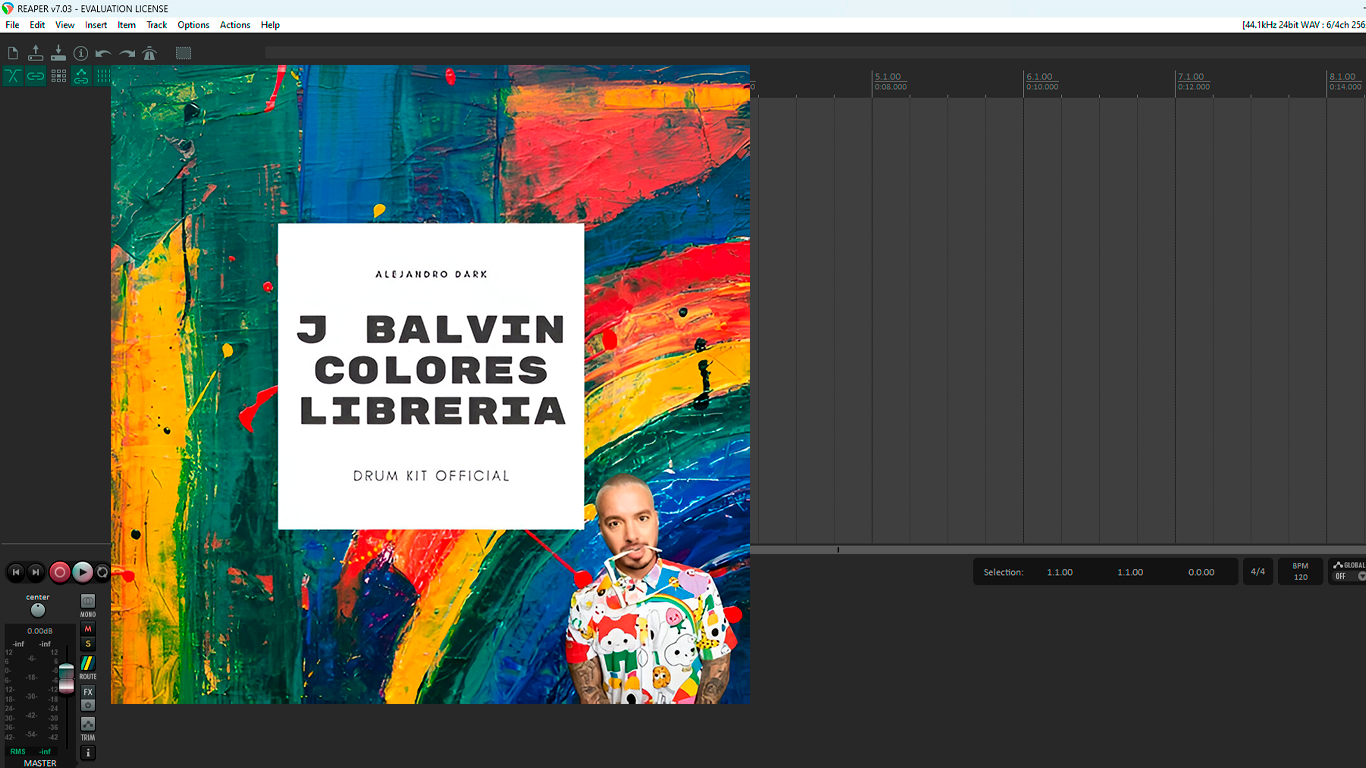Toggle ripple editing grid icon
The width and height of the screenshot is (1366, 768).
coord(58,76)
